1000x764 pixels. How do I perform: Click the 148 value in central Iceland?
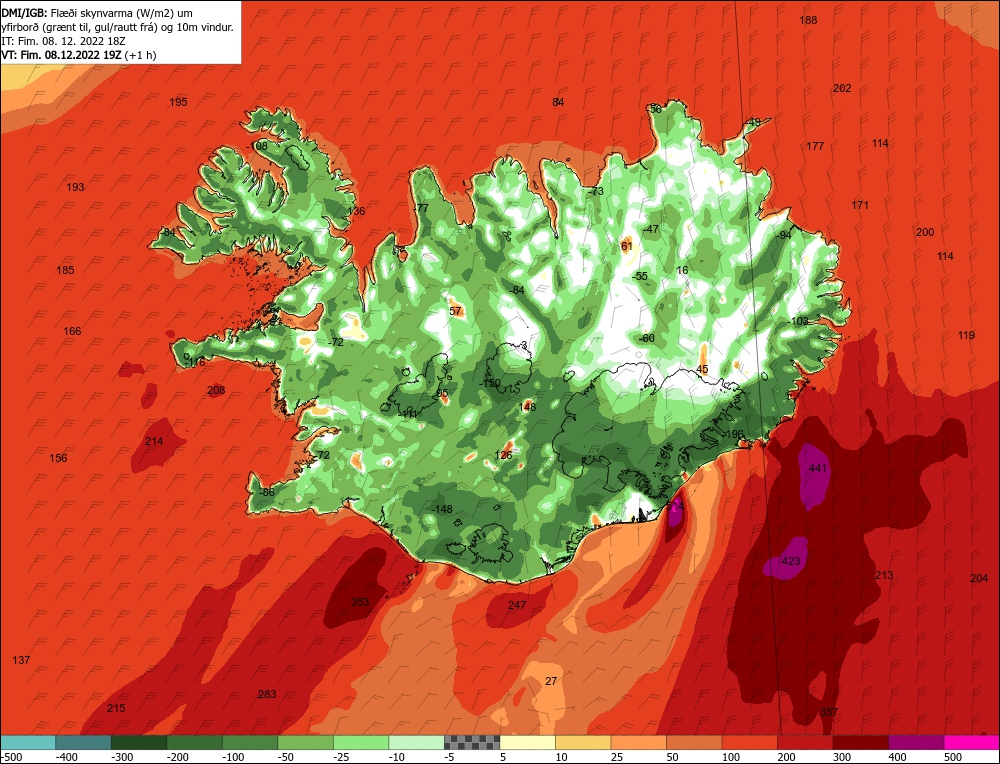[x=527, y=407]
